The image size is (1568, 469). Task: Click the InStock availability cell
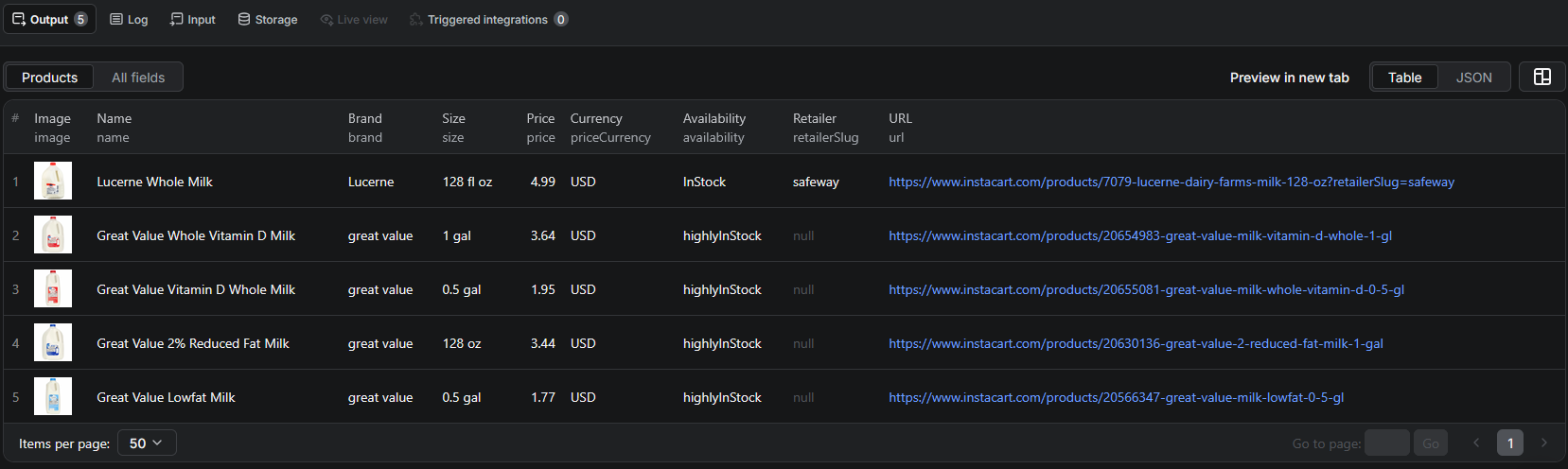click(704, 182)
